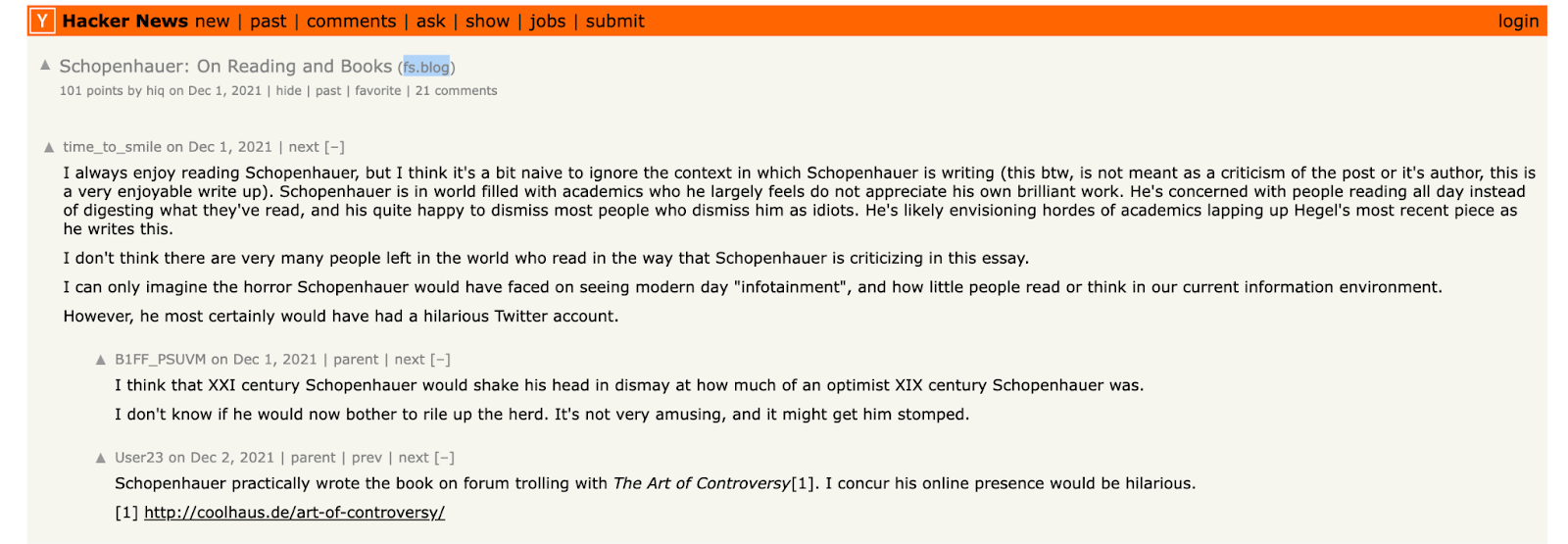Upvote time_to_smile's comment
This screenshot has width=1568, height=544.
click(49, 148)
